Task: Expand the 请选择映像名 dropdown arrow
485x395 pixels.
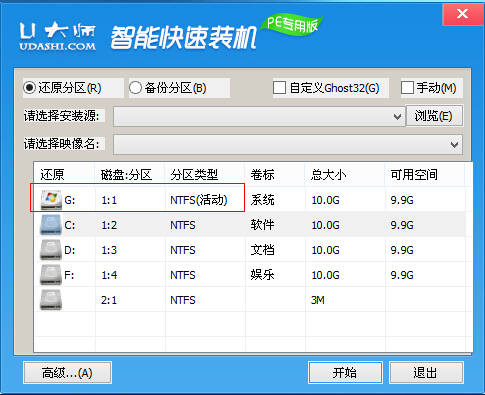Action: click(454, 145)
